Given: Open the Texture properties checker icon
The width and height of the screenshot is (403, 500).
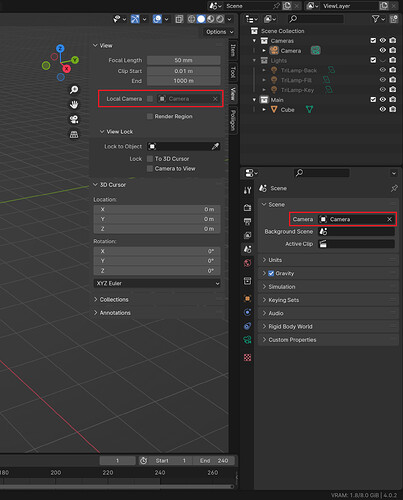Looking at the screenshot, I should tap(247, 358).
